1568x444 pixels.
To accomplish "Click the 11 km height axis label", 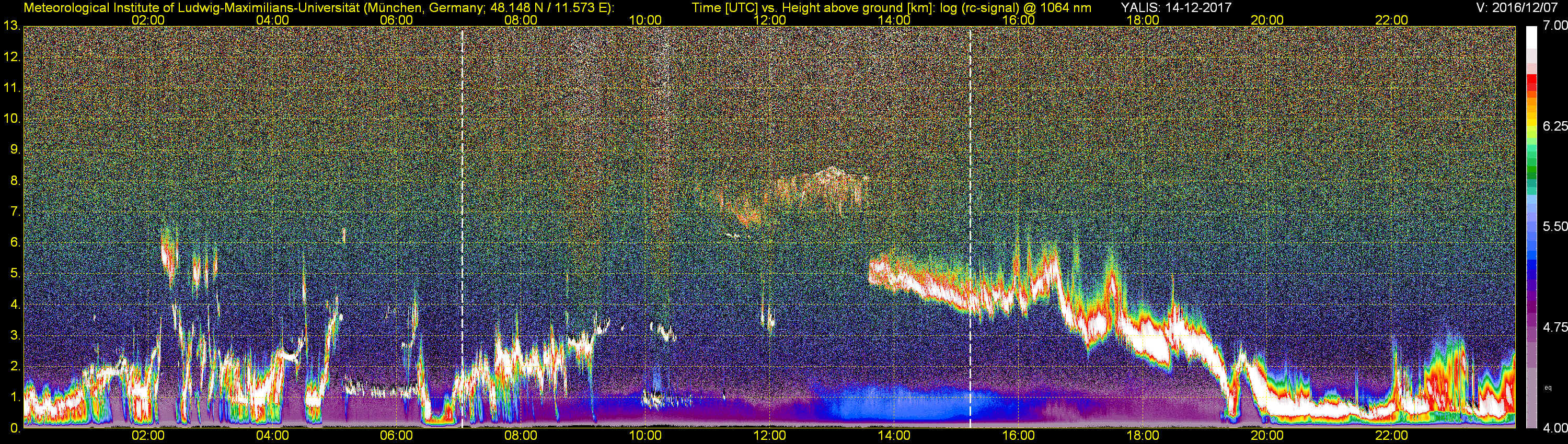I will click(11, 88).
